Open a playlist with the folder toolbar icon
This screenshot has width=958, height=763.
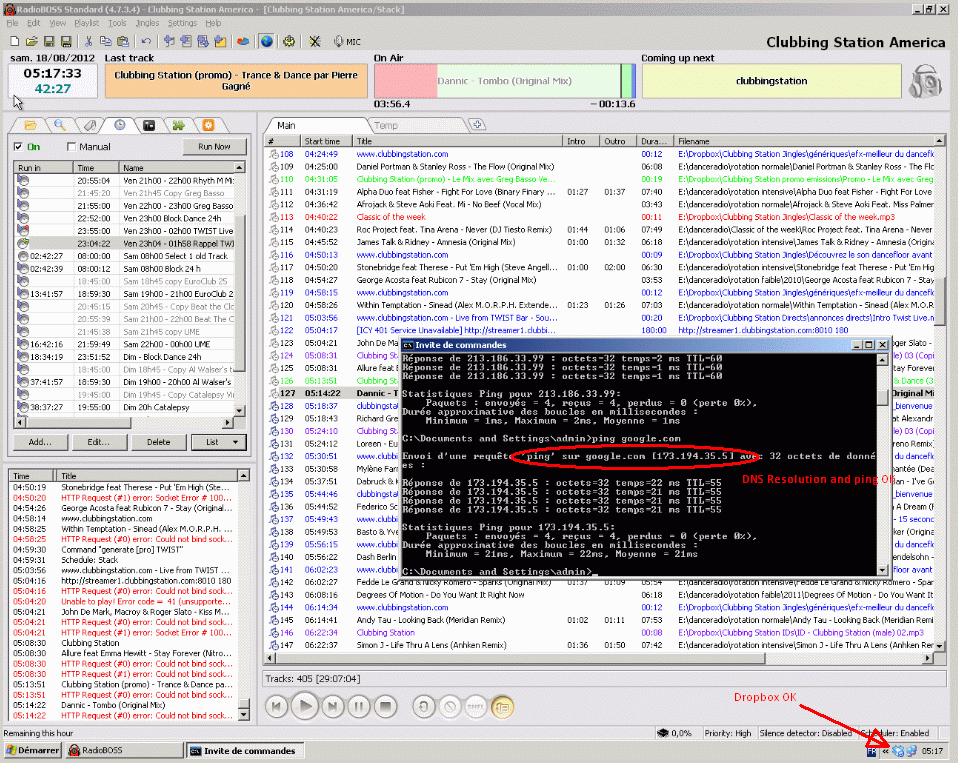pyautogui.click(x=31, y=42)
